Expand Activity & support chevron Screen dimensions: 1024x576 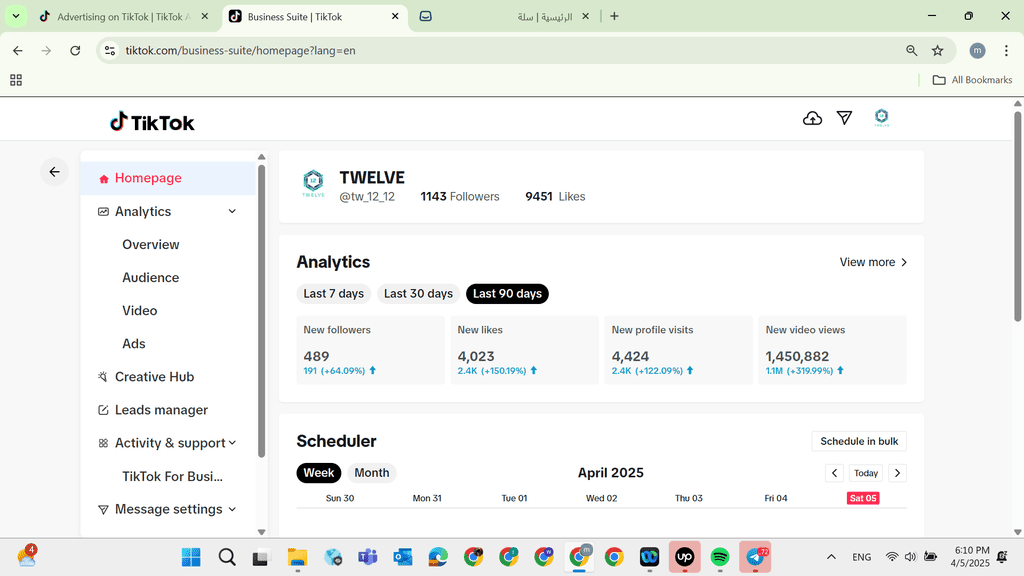pos(232,443)
